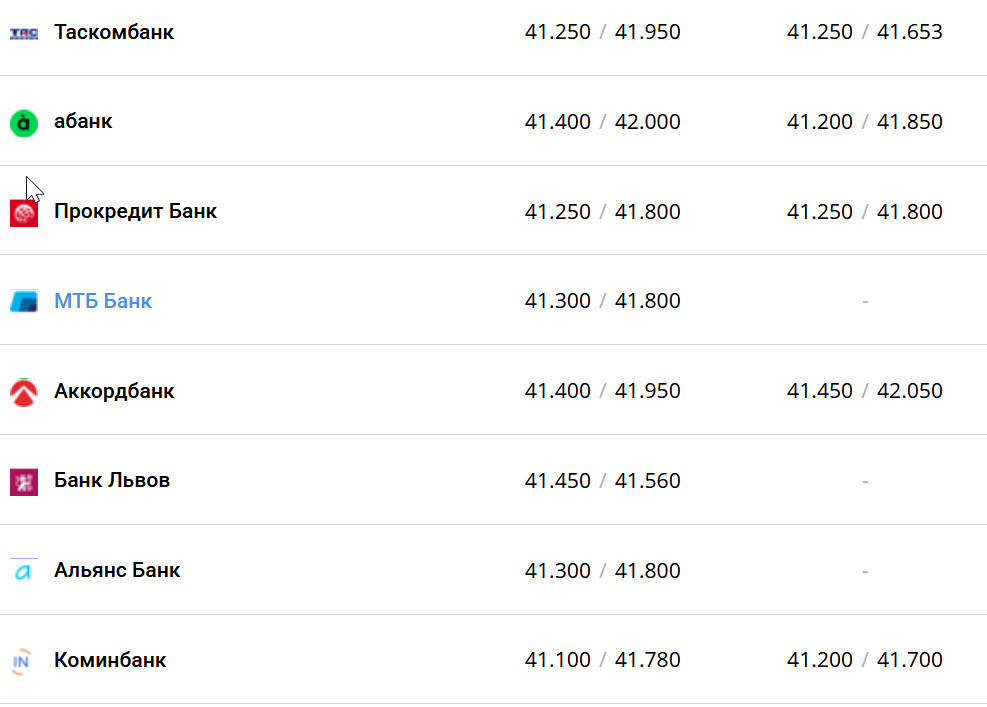The width and height of the screenshot is (987, 707).
Task: Open the Коминбанк bank link
Action: 110,660
